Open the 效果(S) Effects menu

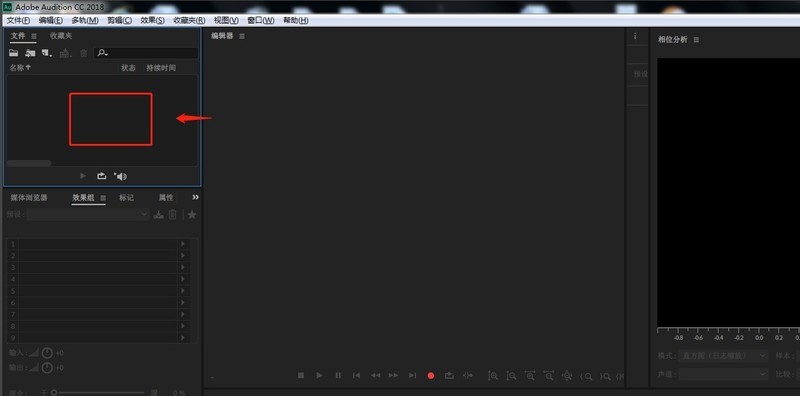tap(153, 20)
